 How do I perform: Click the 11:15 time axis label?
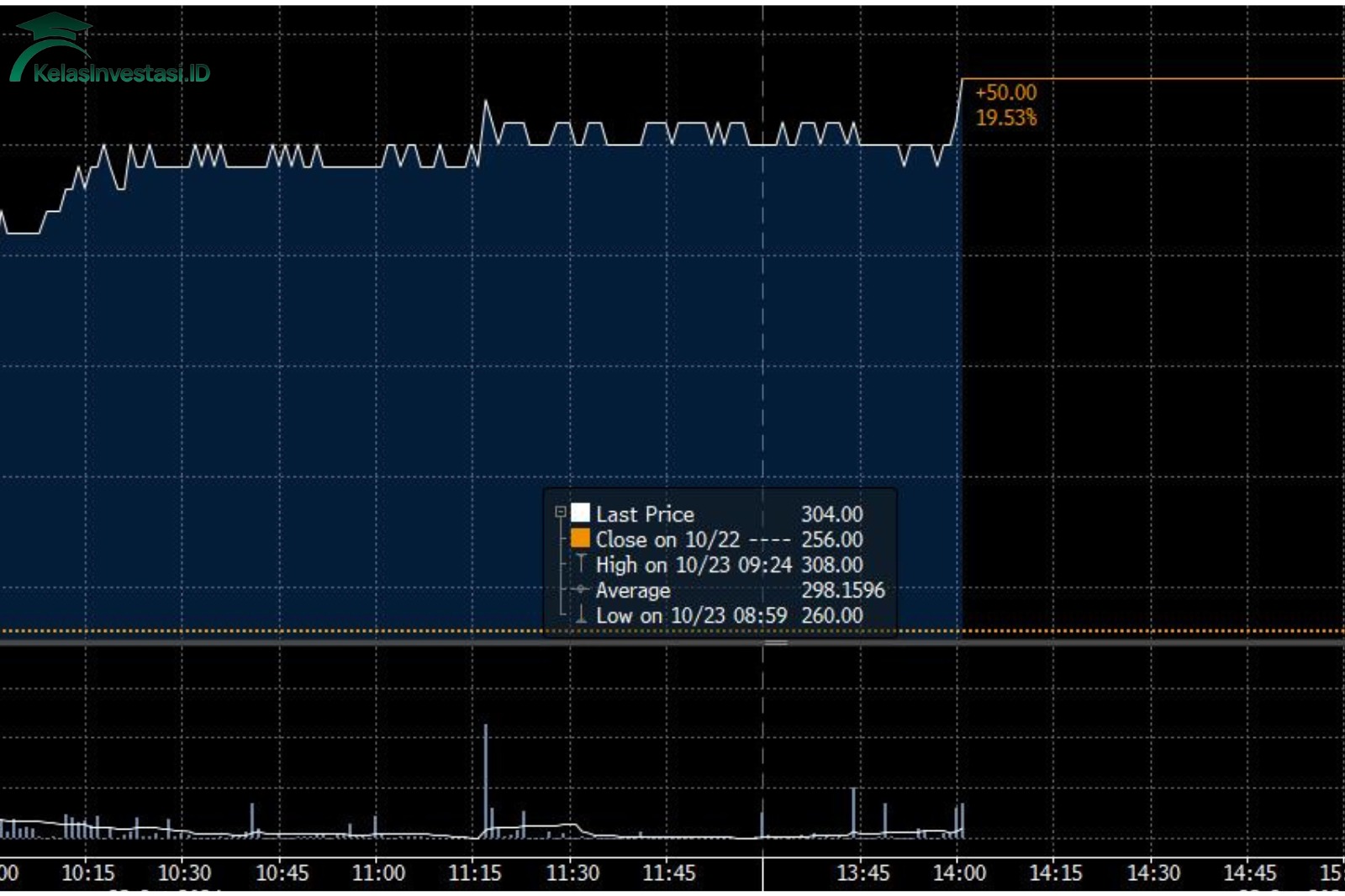(475, 873)
